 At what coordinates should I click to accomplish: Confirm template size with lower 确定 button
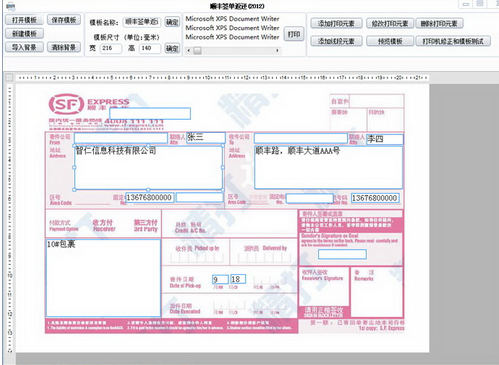click(172, 48)
